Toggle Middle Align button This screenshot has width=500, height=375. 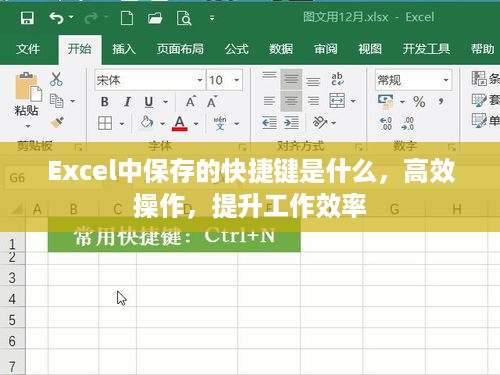(x=291, y=79)
